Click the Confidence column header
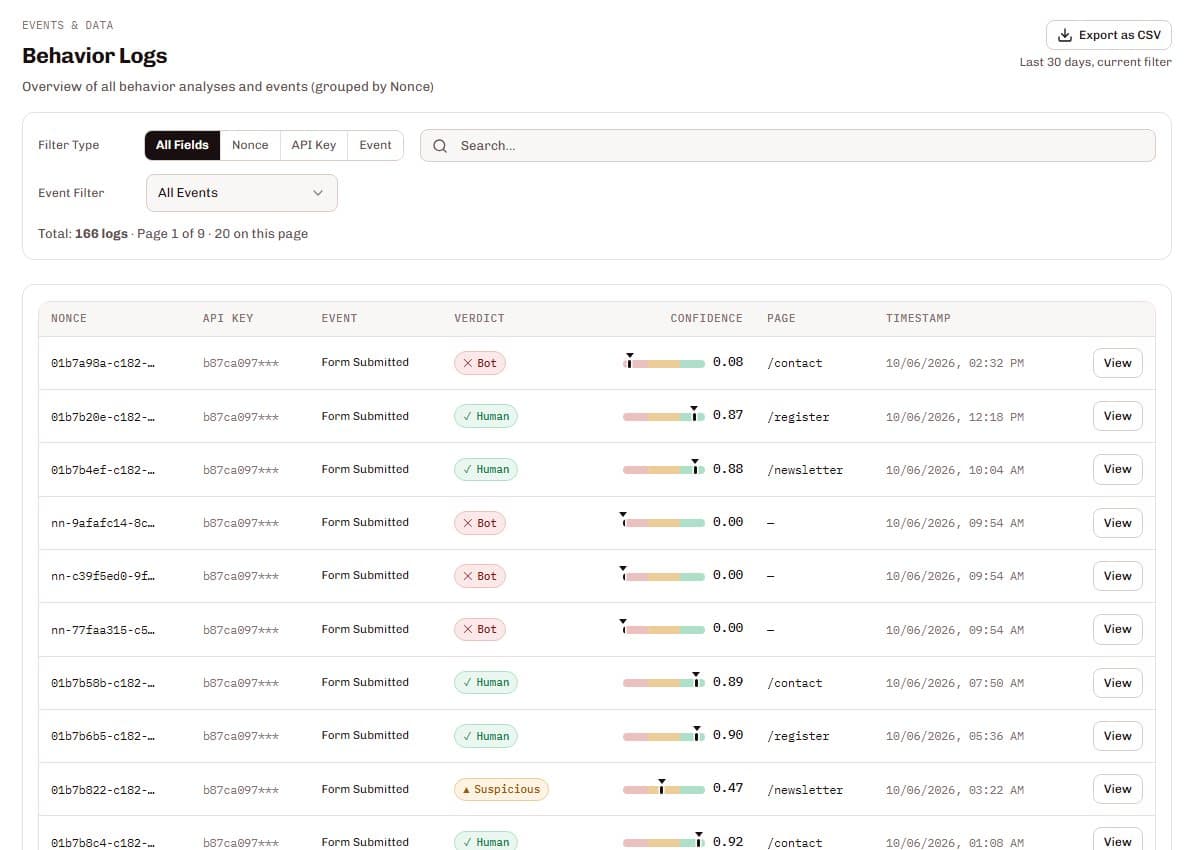The height and width of the screenshot is (850, 1194). click(x=706, y=318)
